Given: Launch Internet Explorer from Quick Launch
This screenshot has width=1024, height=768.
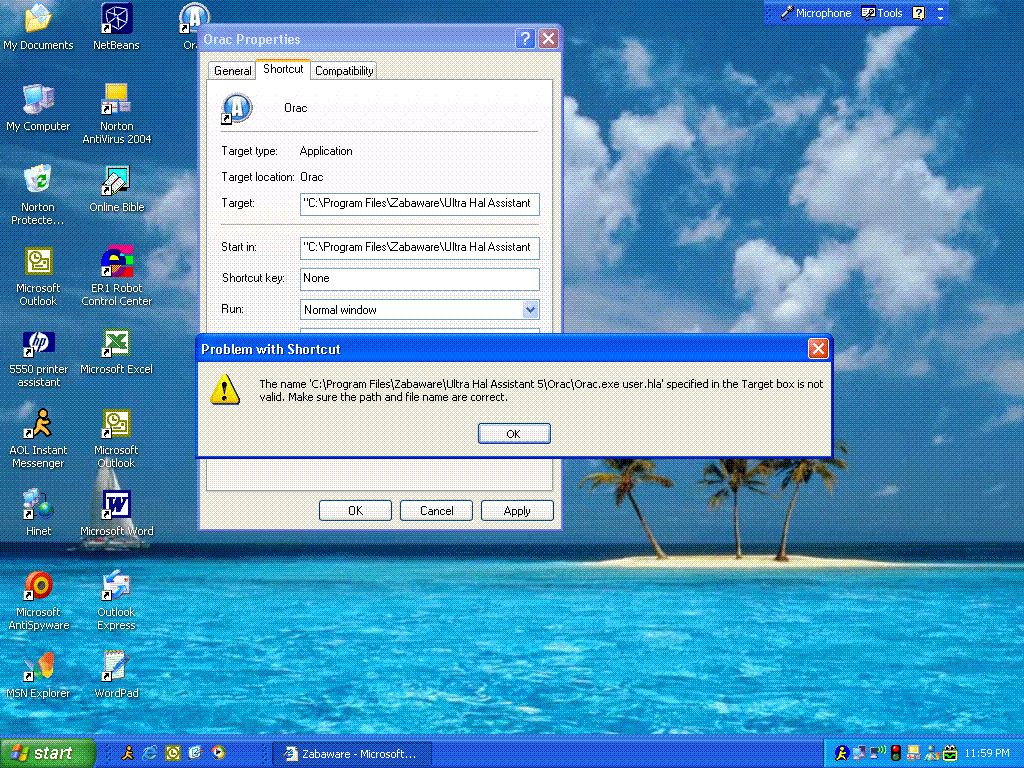Looking at the screenshot, I should pos(150,753).
